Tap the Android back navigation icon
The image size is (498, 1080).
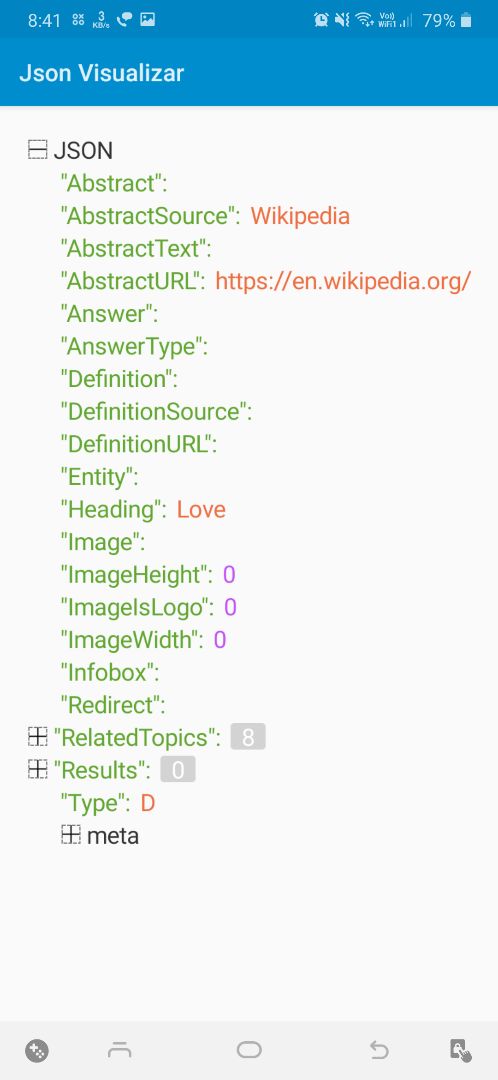[379, 1050]
